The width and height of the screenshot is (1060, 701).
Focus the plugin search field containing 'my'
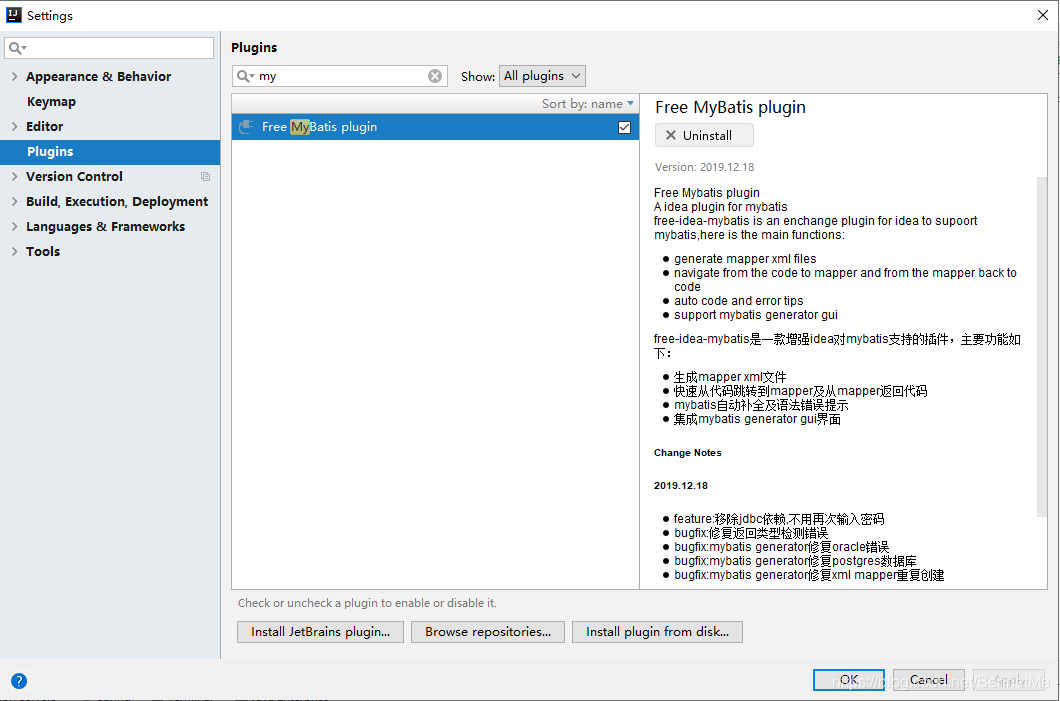tap(340, 76)
